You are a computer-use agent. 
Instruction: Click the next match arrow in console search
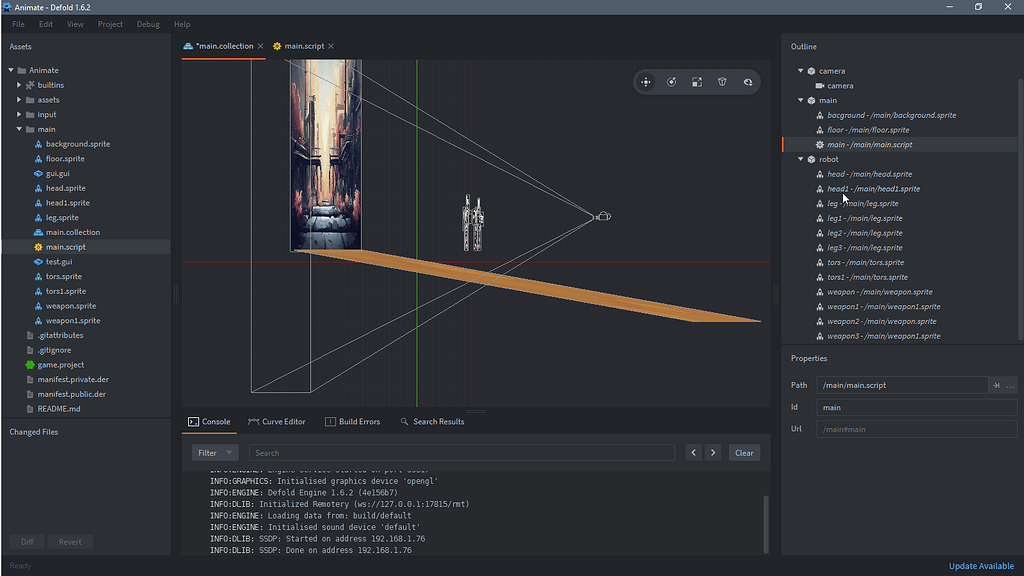click(x=713, y=452)
